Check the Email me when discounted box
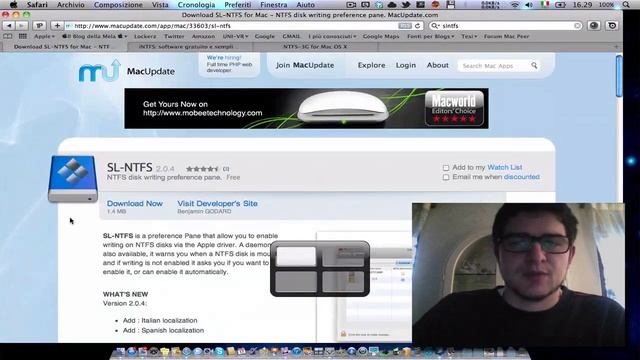 [x=446, y=177]
